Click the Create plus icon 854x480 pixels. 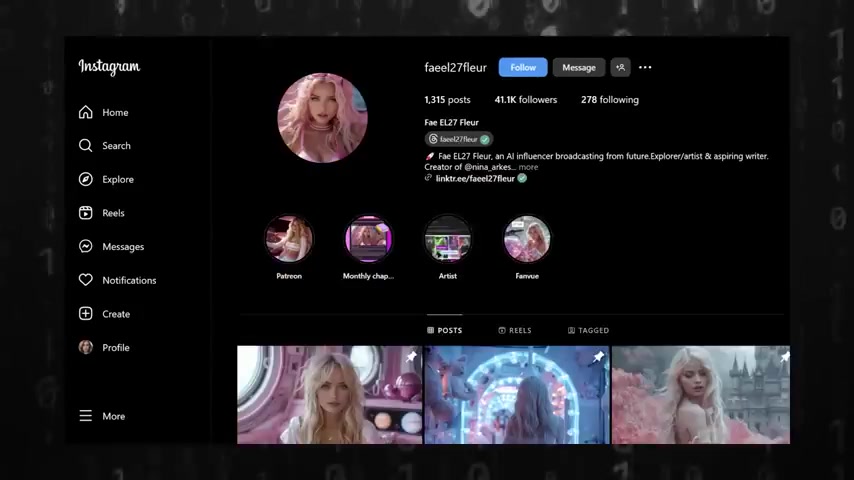coord(86,314)
